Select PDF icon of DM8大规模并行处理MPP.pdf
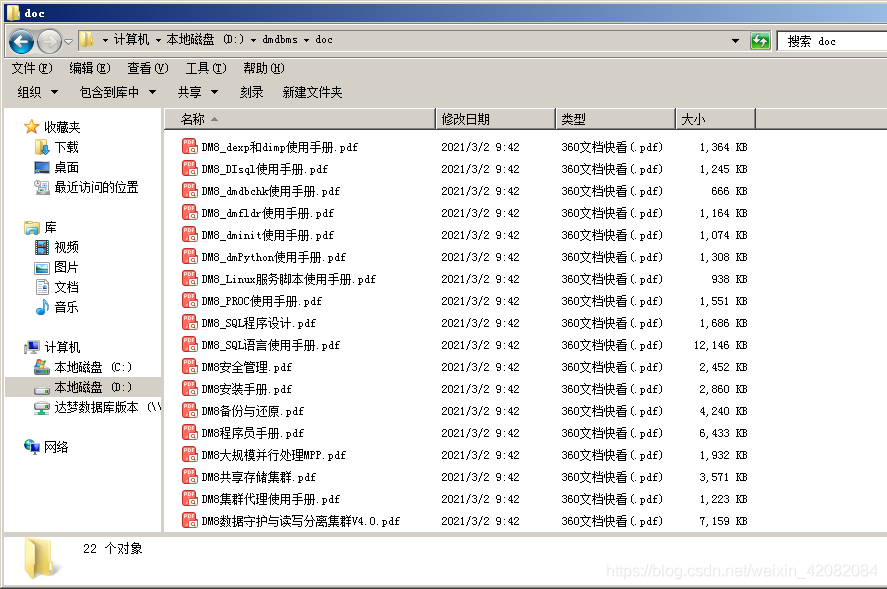 [x=190, y=455]
